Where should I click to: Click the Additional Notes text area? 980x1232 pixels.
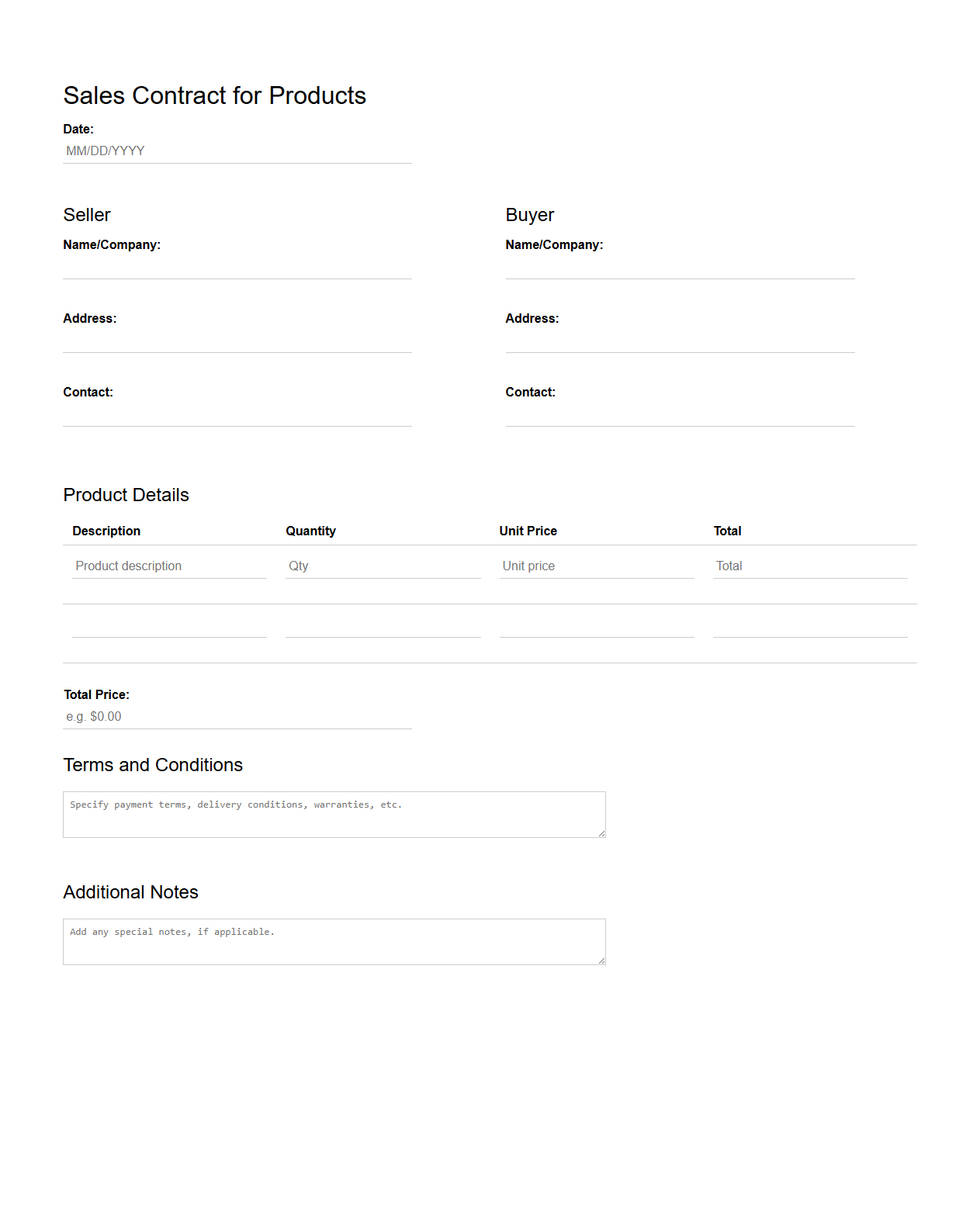(334, 940)
